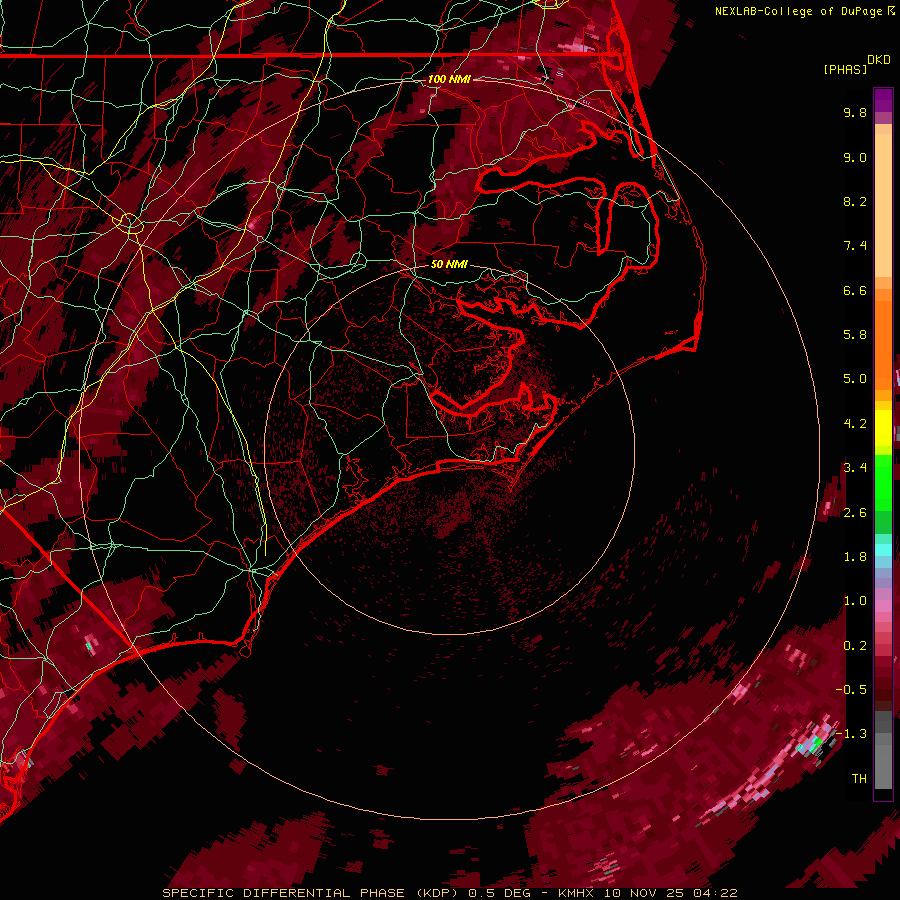Pick the cyan band of the color bar
Image resolution: width=900 pixels, height=900 pixels.
pos(883,550)
